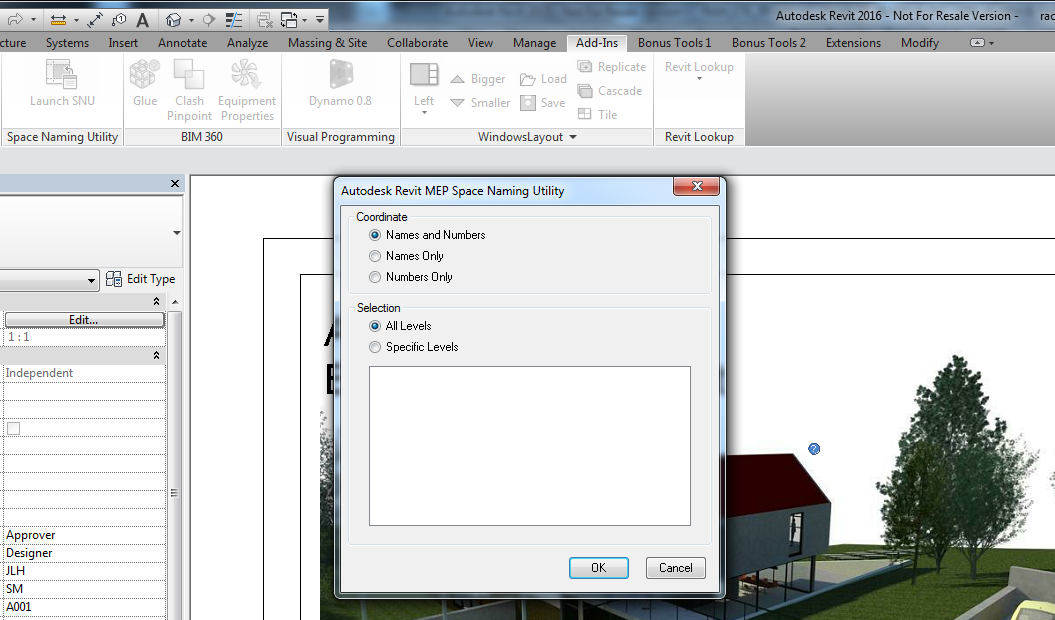Switch to the Analyze tab
1055x620 pixels.
(248, 42)
